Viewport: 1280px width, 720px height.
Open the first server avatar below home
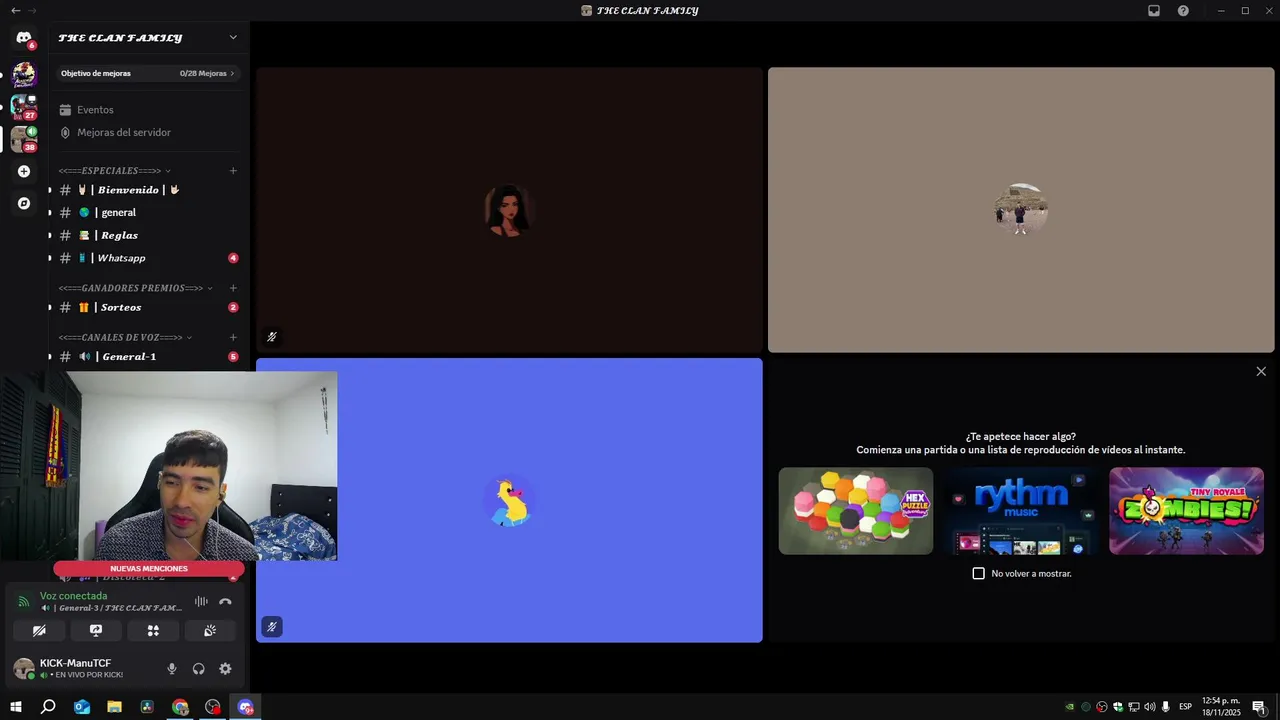tap(24, 74)
